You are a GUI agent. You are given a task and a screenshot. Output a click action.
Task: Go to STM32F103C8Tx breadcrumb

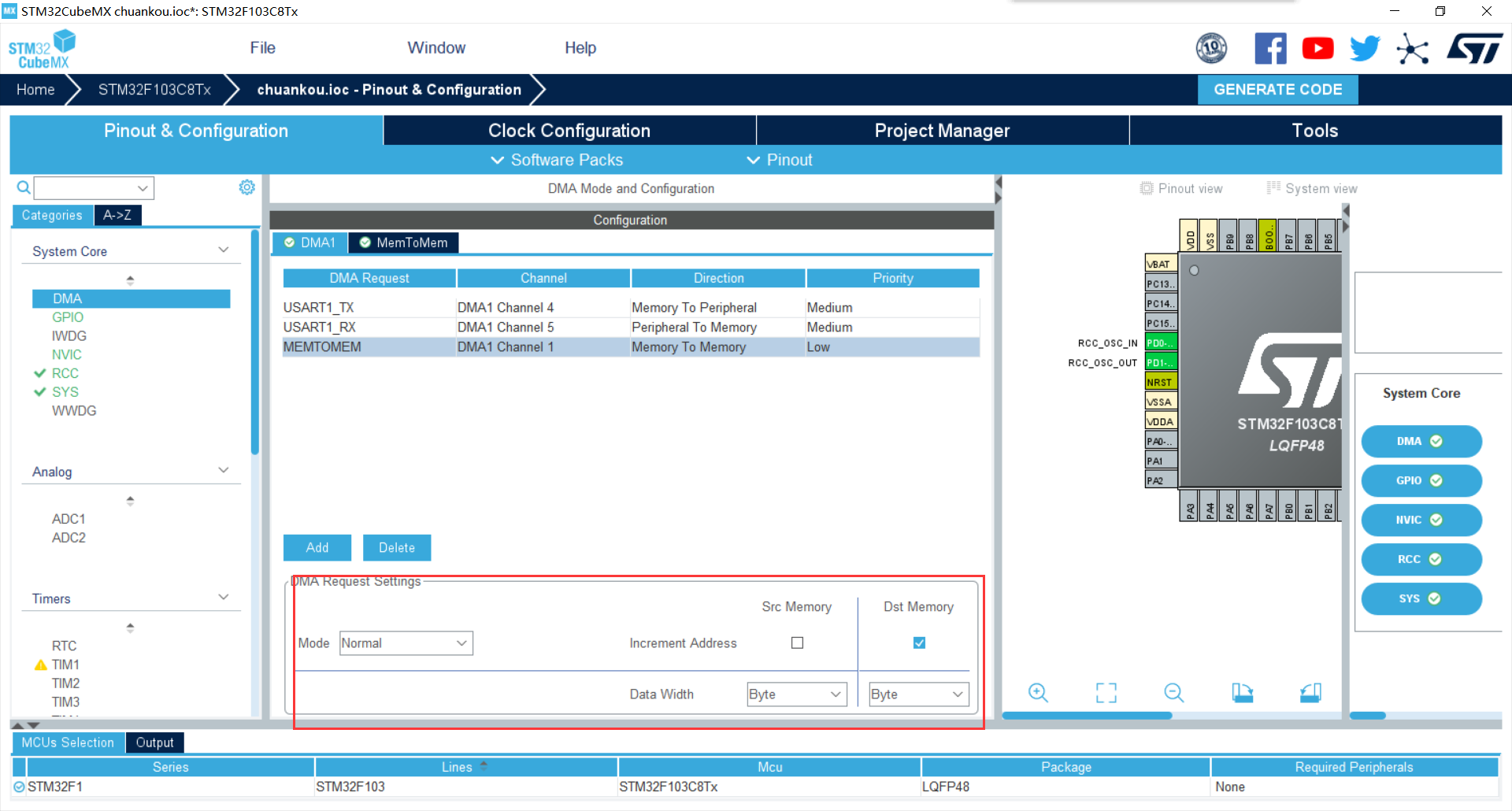coord(154,90)
